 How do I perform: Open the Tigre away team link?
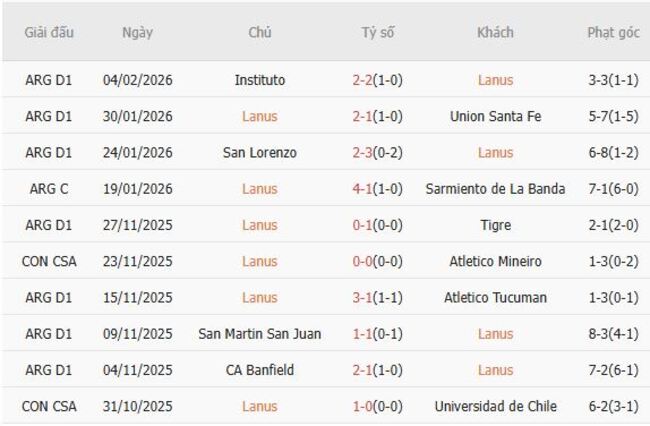coord(496,225)
